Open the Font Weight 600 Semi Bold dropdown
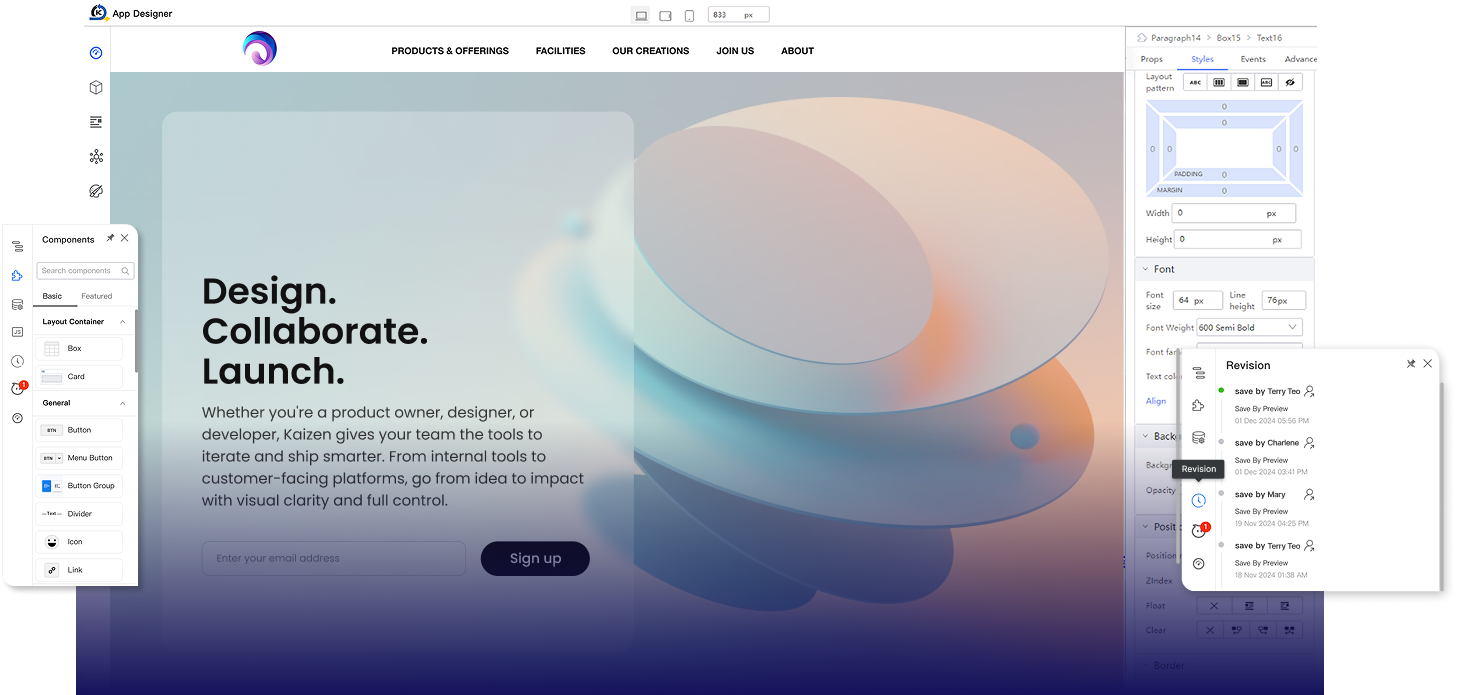 [1249, 327]
